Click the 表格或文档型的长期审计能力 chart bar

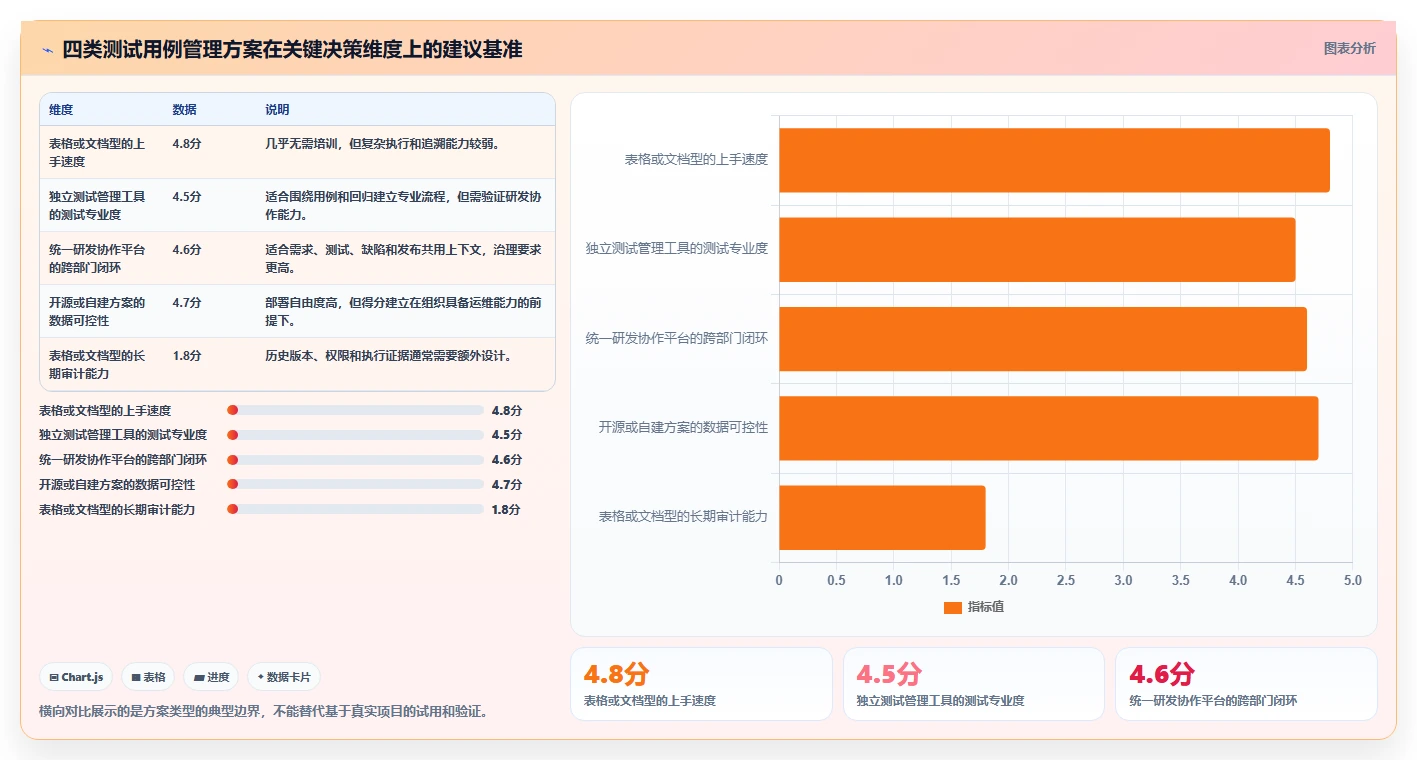coord(882,517)
